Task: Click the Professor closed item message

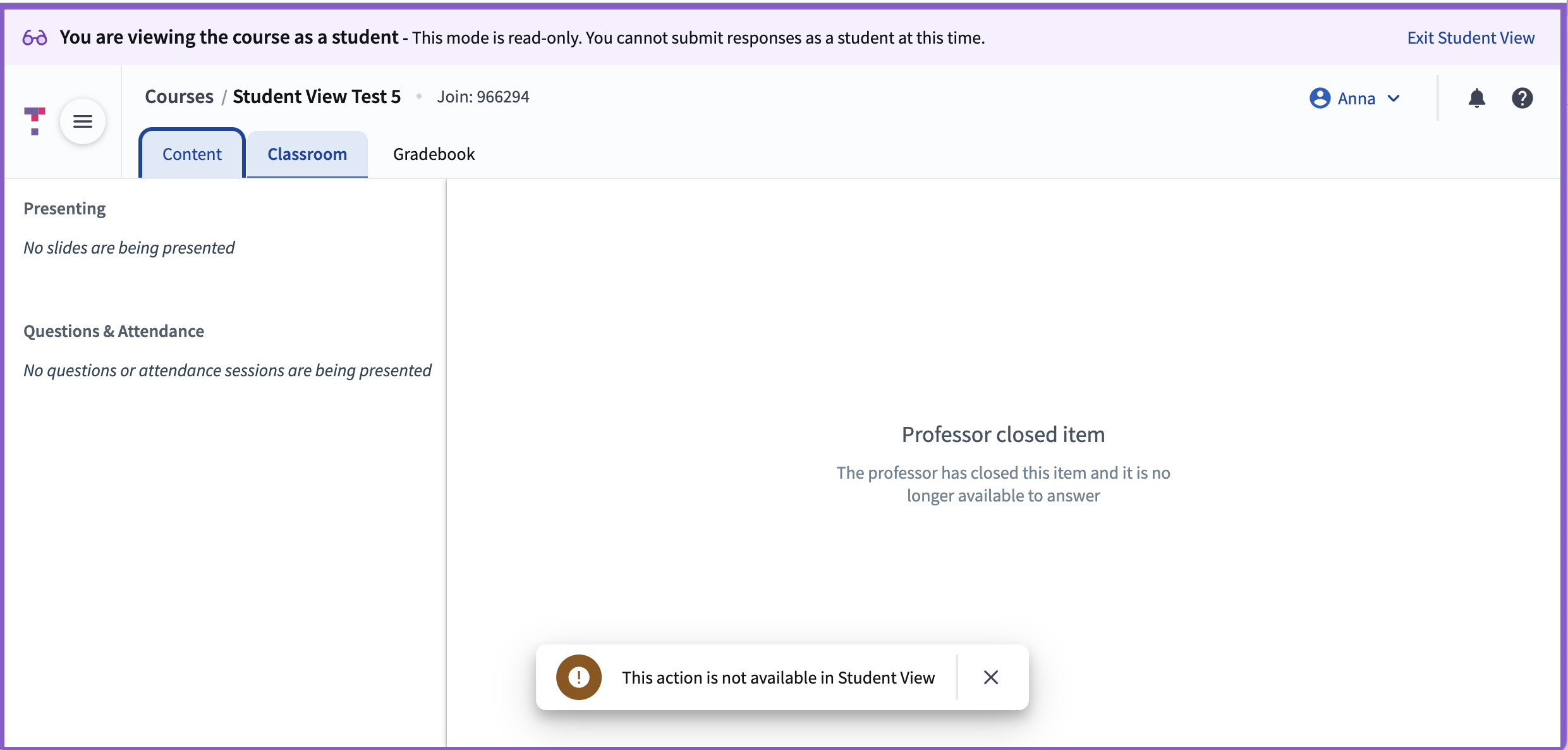Action: pyautogui.click(x=1002, y=434)
